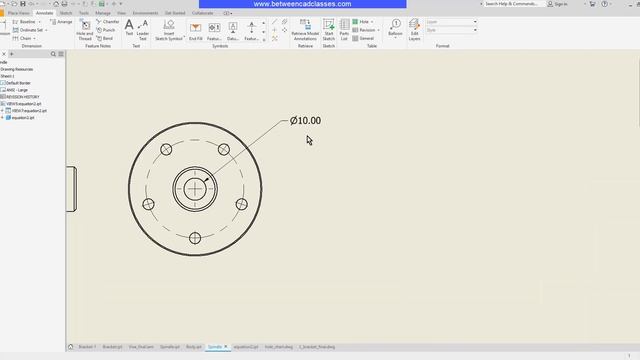Select the Hole and Thread note tool
This screenshot has width=640, height=360.
pyautogui.click(x=85, y=30)
